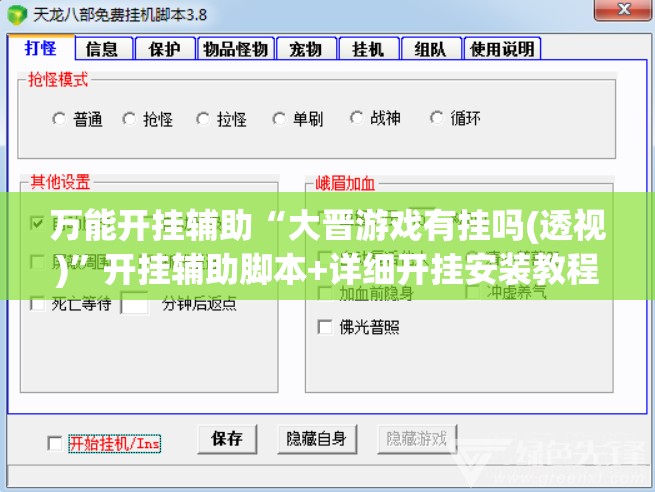The height and width of the screenshot is (492, 655).
Task: Open the 保护 tab
Action: (x=165, y=49)
